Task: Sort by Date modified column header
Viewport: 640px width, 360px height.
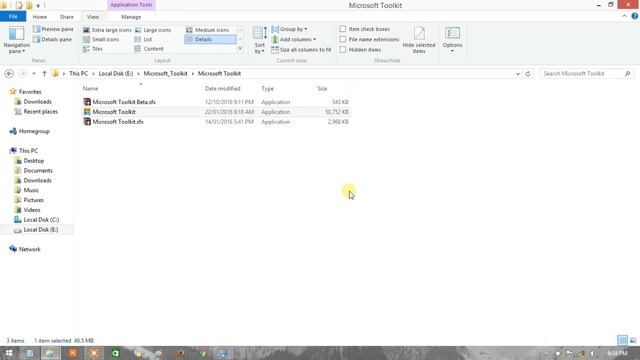Action: [x=222, y=89]
